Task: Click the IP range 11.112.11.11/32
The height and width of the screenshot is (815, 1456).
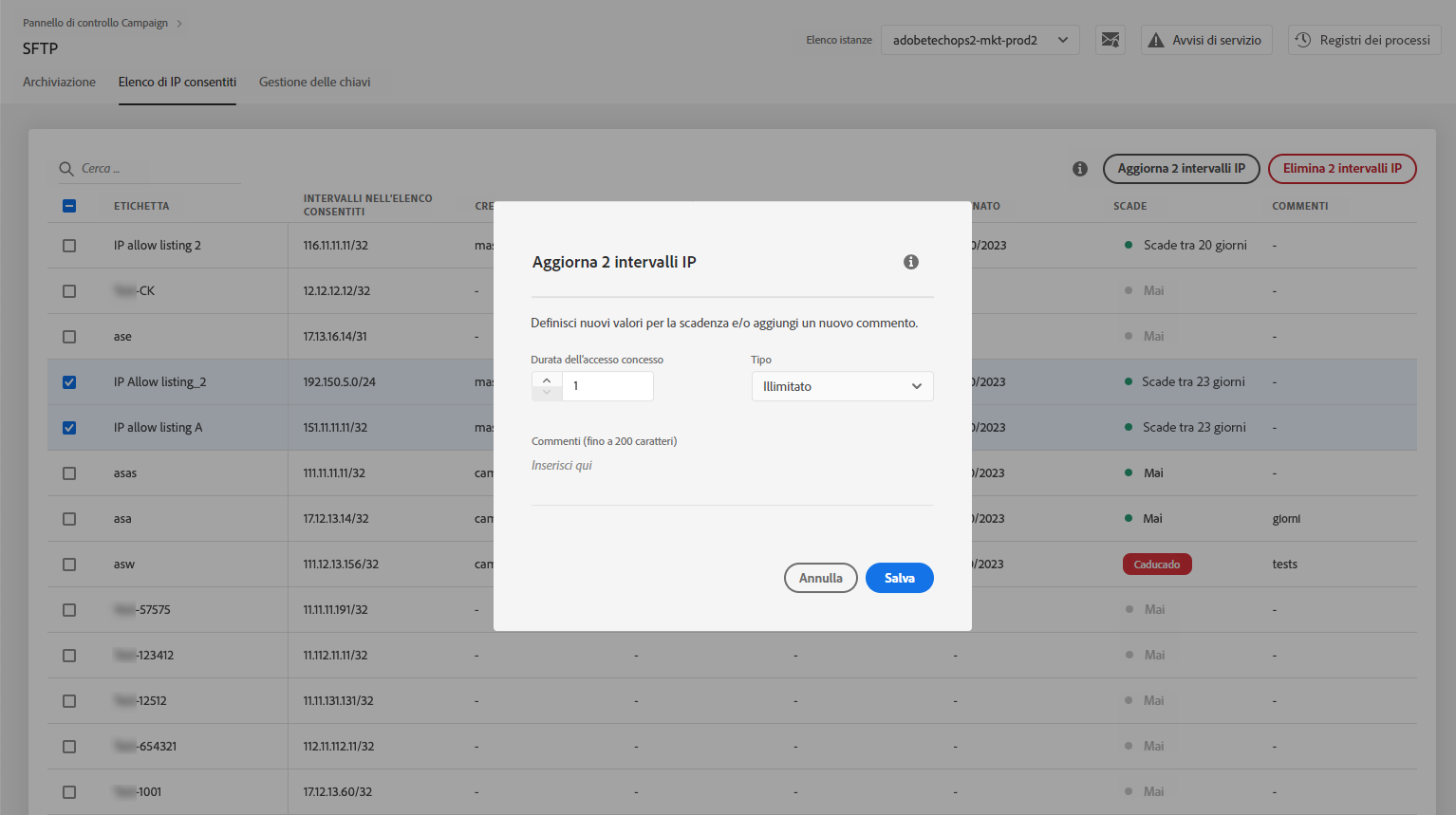Action: point(335,656)
